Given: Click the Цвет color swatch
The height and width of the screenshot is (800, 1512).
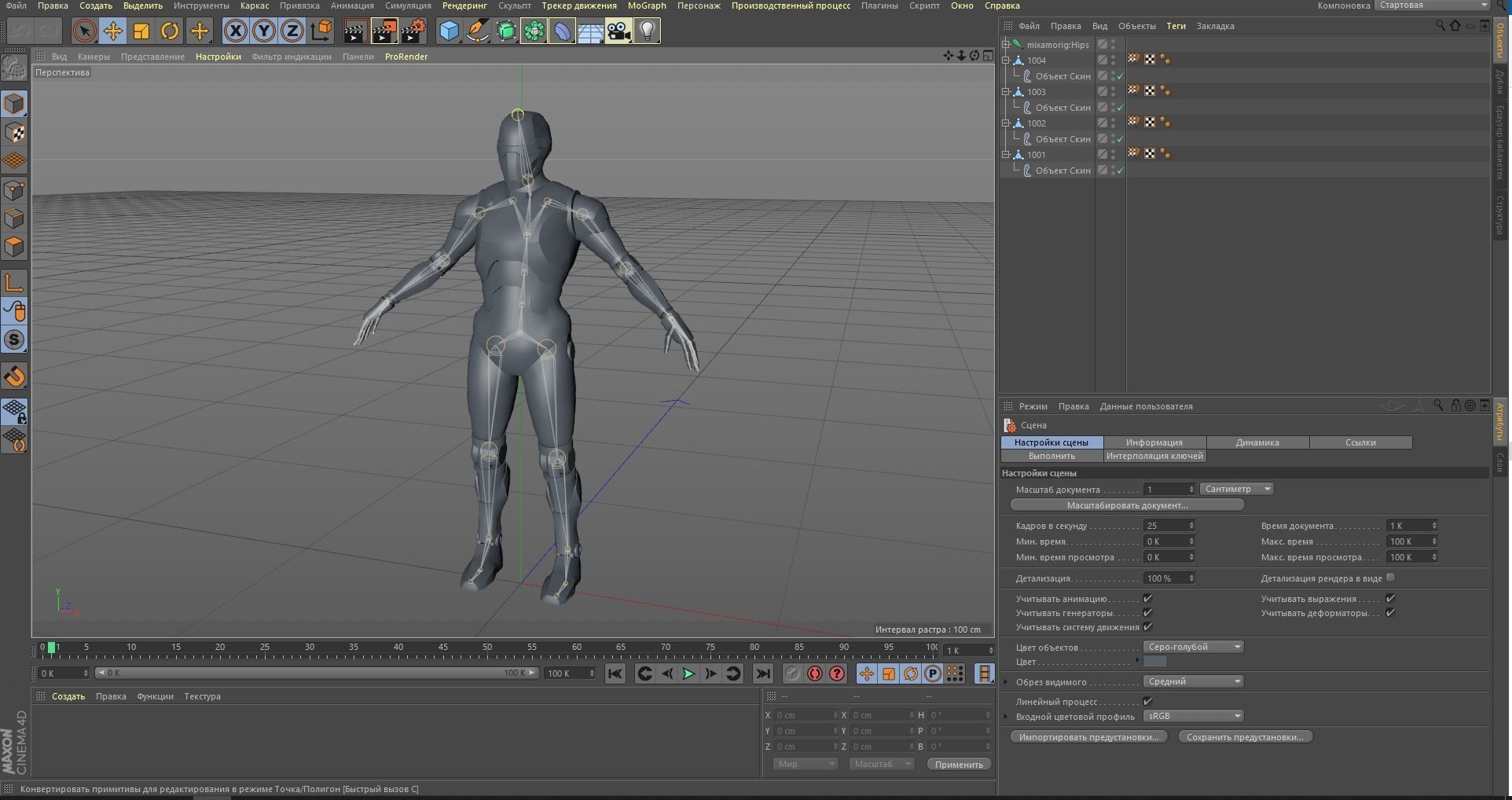Looking at the screenshot, I should (1154, 662).
